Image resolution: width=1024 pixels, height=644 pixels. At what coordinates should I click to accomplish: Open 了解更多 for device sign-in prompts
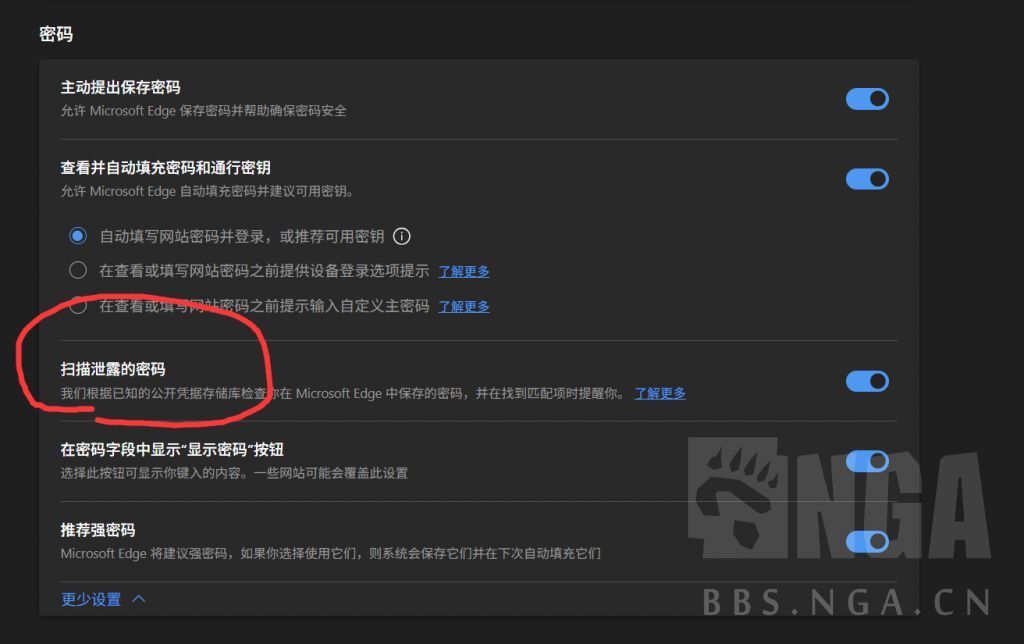tap(463, 270)
